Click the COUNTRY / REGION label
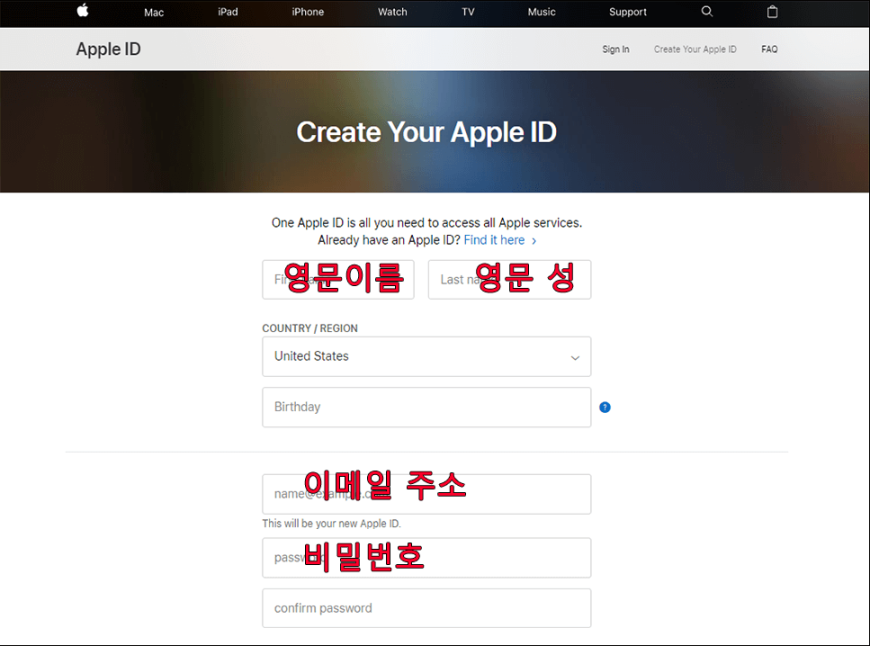 tap(310, 329)
